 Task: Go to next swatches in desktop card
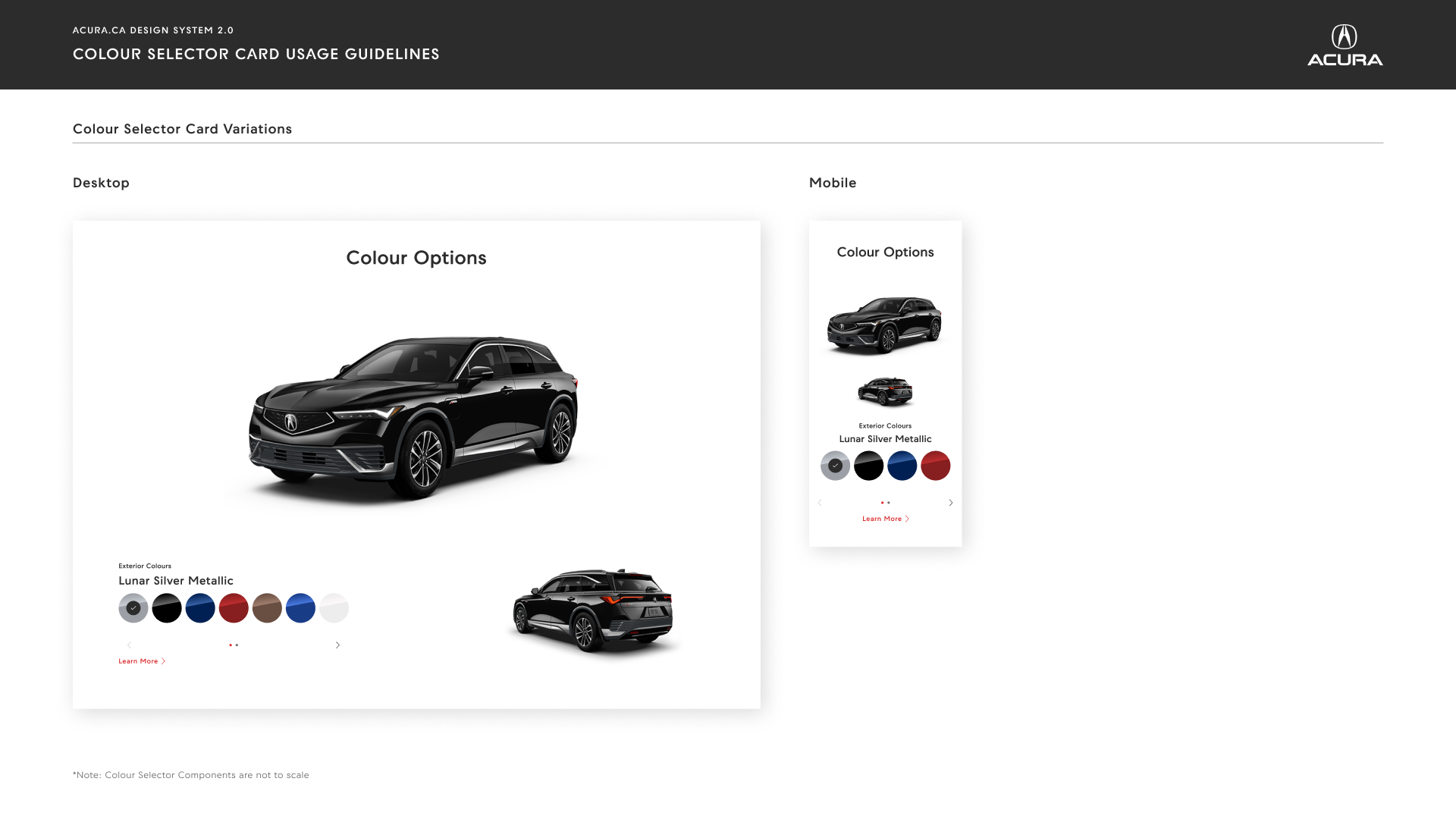point(337,645)
